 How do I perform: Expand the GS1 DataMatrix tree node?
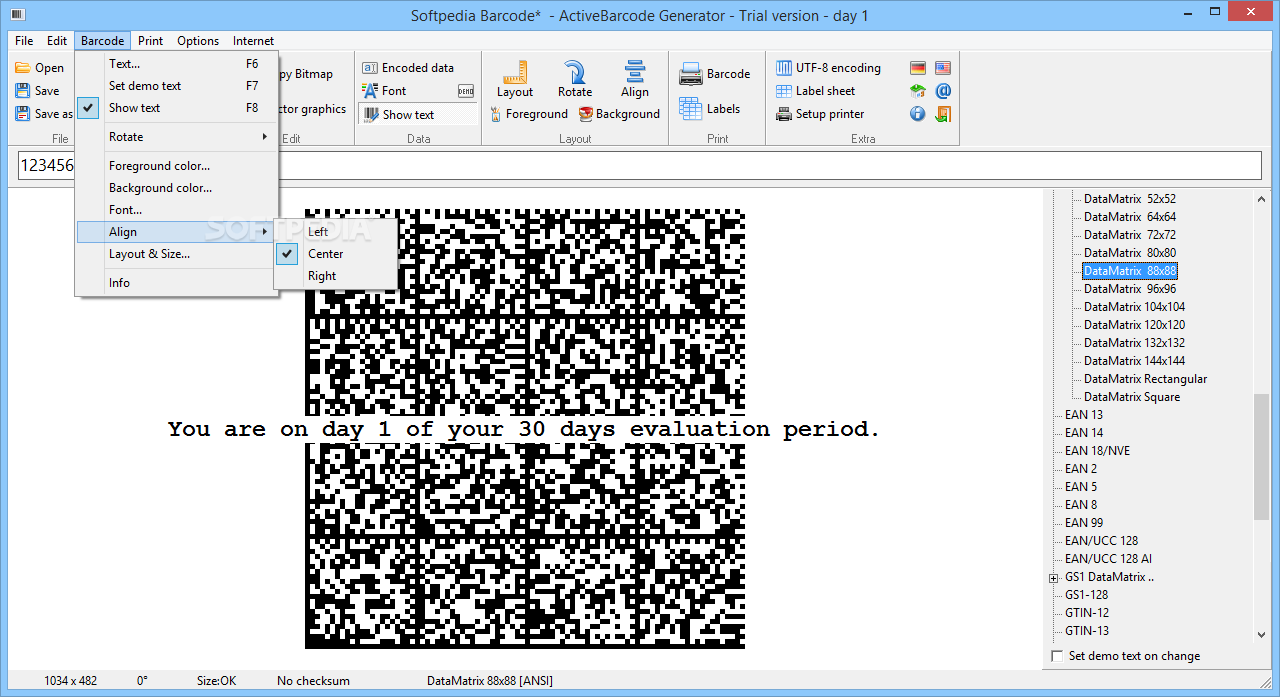(x=1053, y=578)
